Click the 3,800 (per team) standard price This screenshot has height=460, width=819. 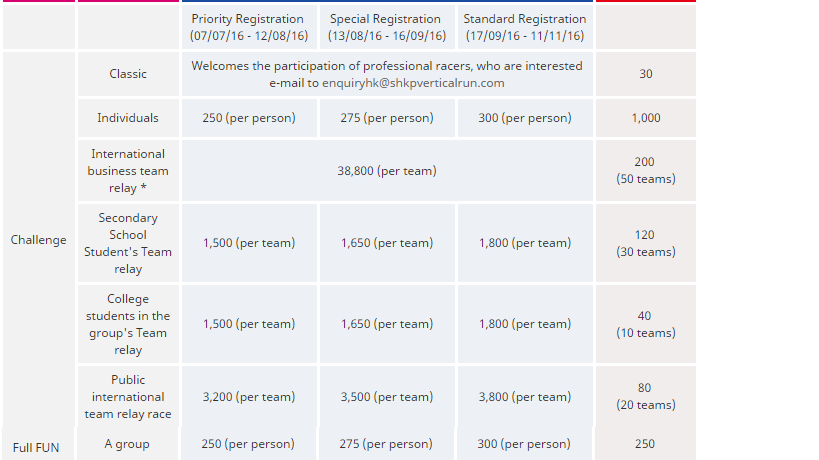525,397
